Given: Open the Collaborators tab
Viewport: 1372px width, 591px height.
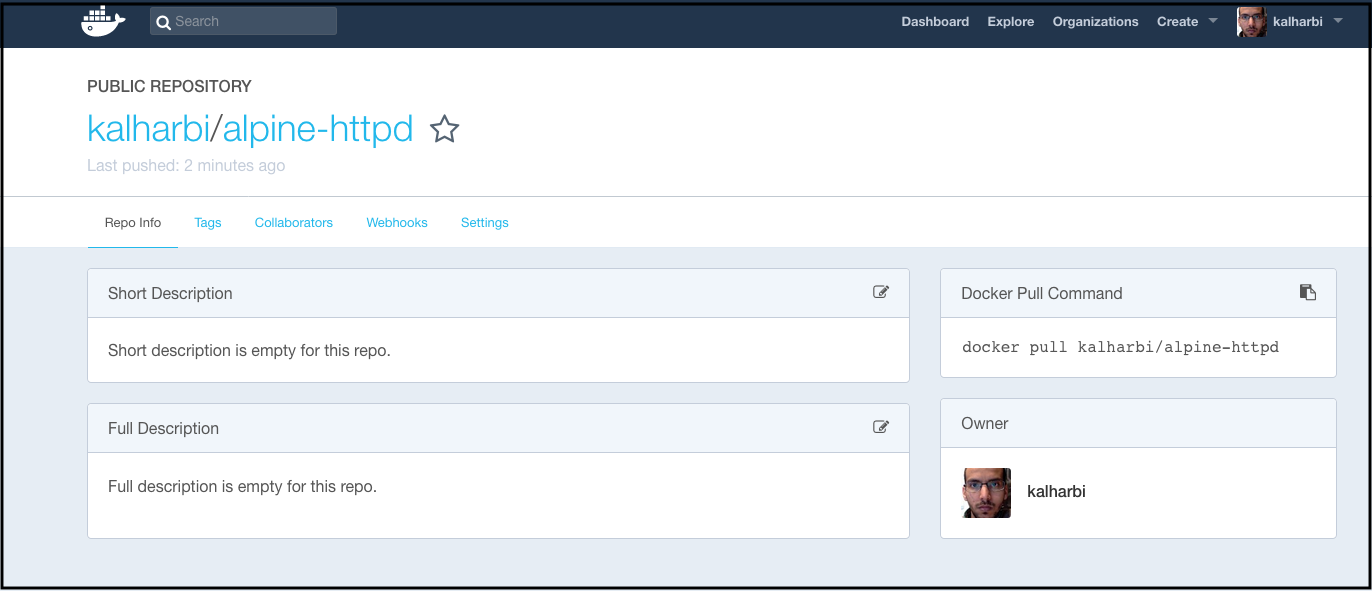Looking at the screenshot, I should tap(294, 223).
